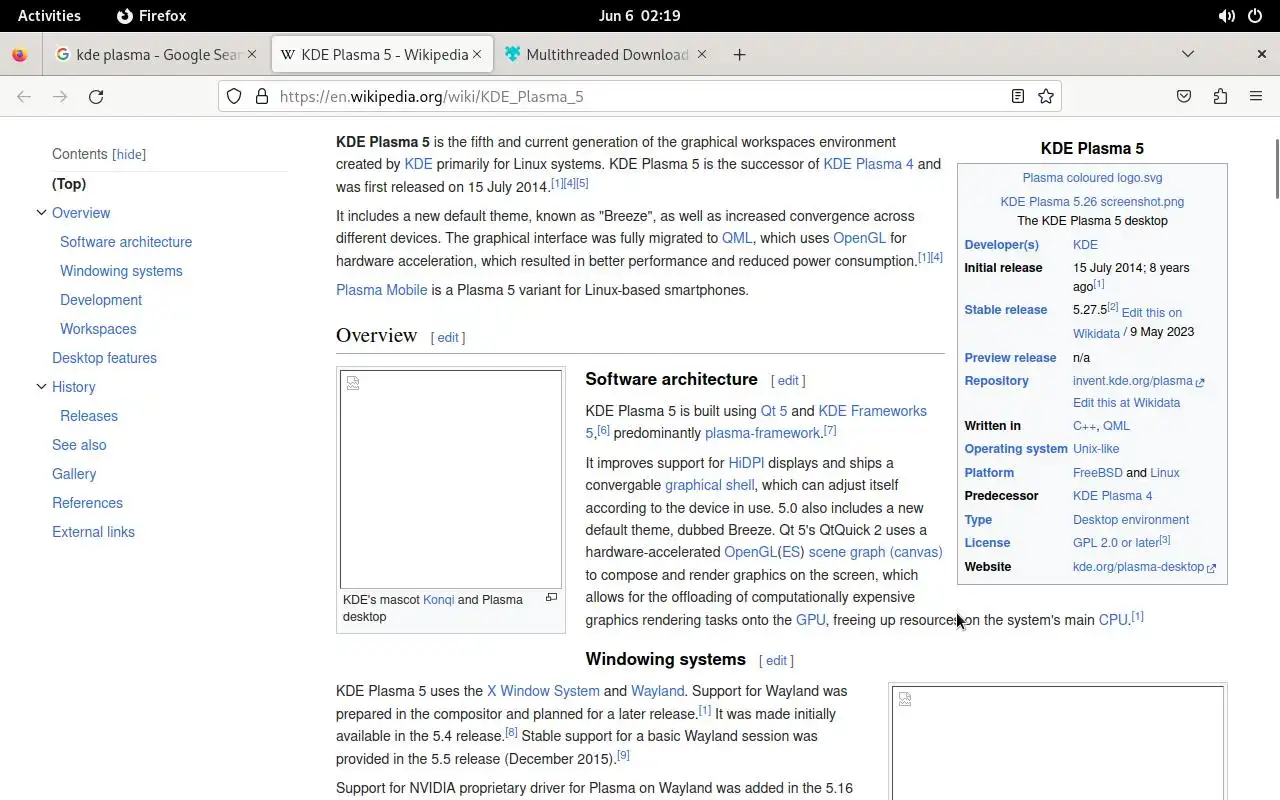This screenshot has height=800, width=1280.
Task: Jump to Releases in contents
Action: pyautogui.click(x=89, y=416)
